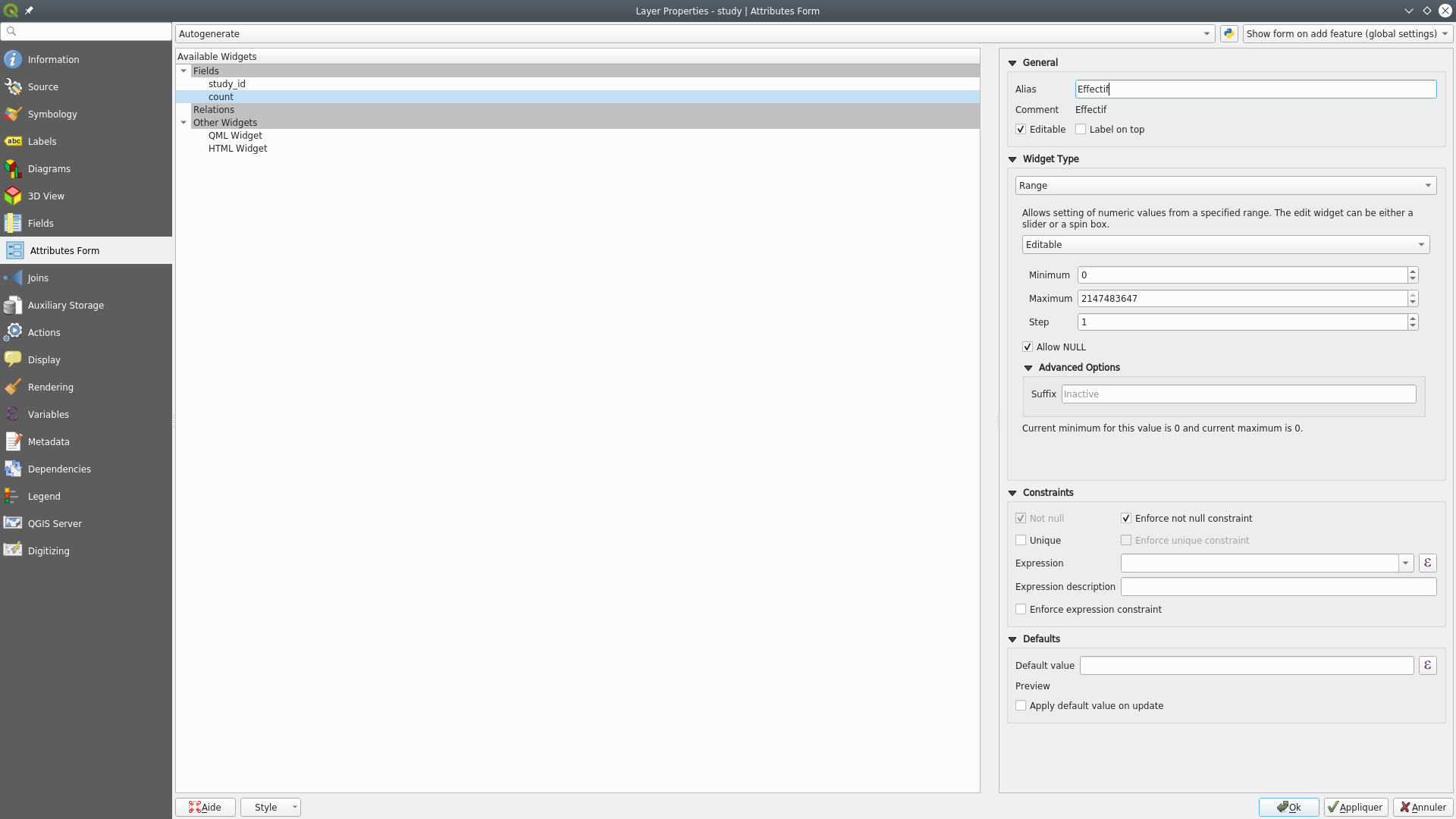Viewport: 1456px width, 819px height.
Task: Open the Digitizing pencil icon
Action: click(x=13, y=551)
